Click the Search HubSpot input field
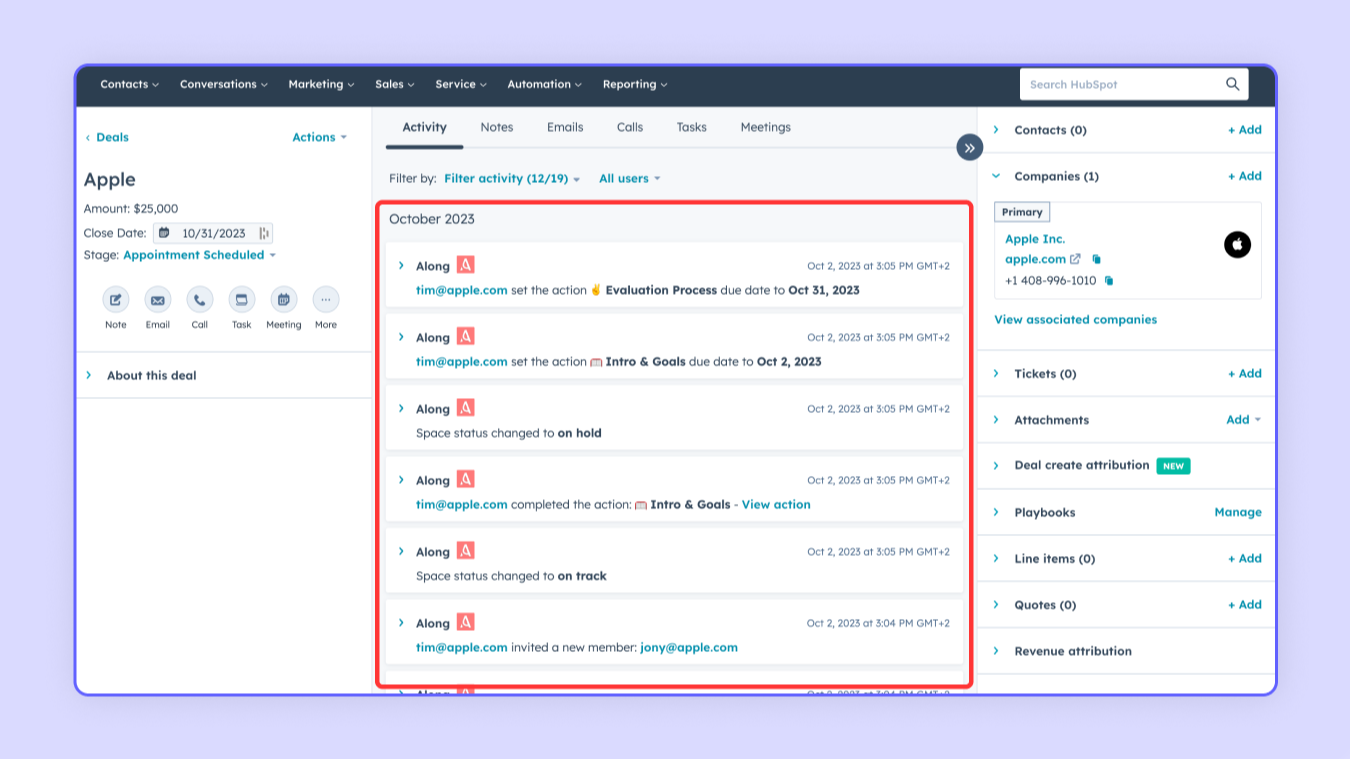The image size is (1350, 759). pos(1120,85)
